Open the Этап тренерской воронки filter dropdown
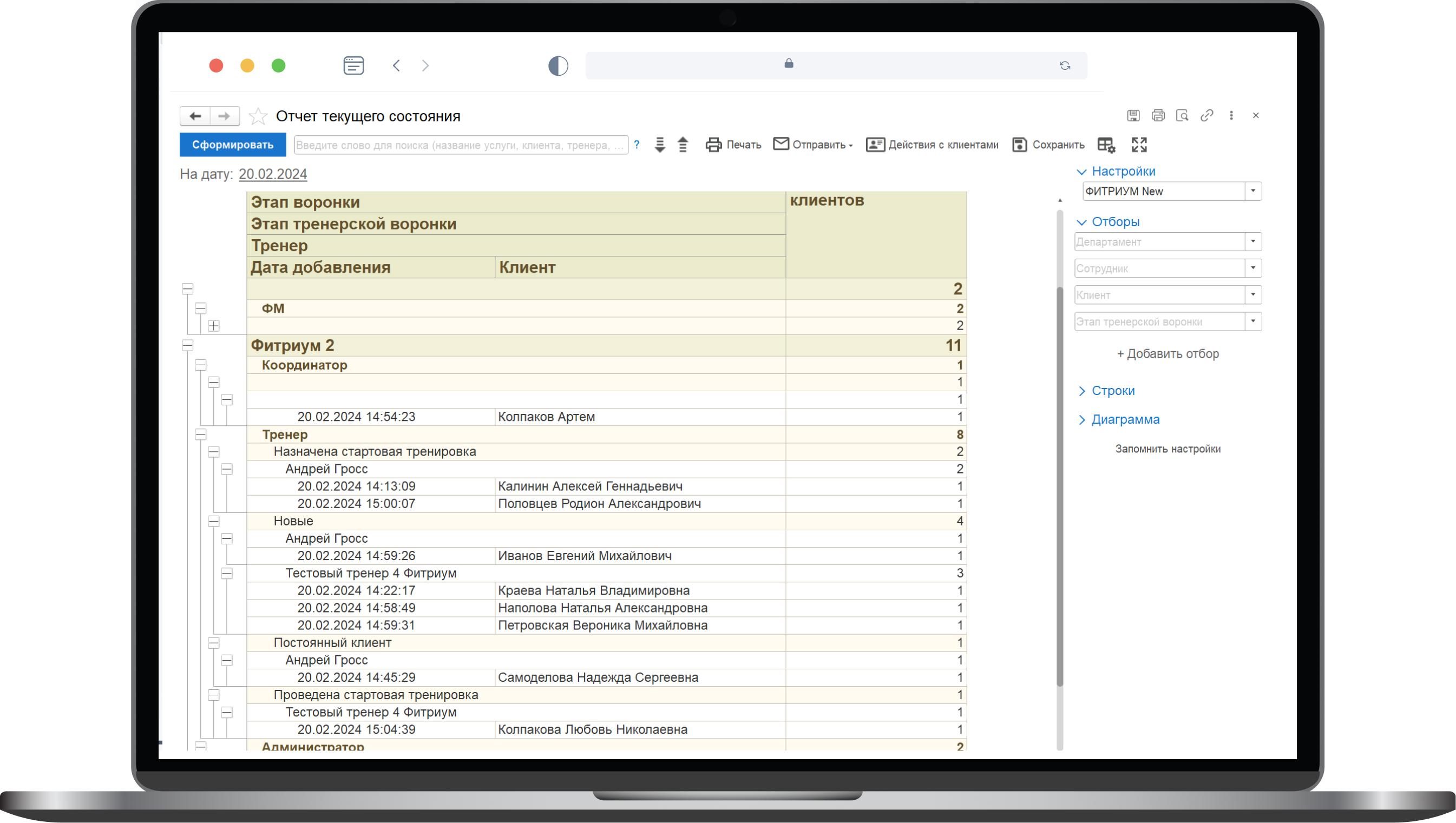 1253,321
